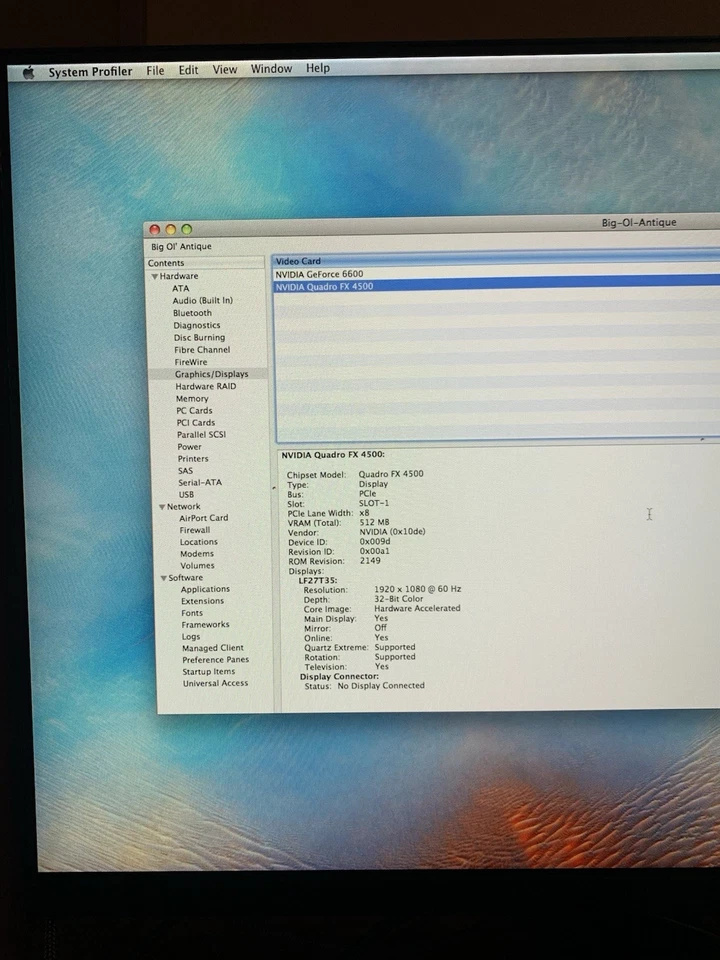
Task: Open the System Profiler menu
Action: click(90, 72)
